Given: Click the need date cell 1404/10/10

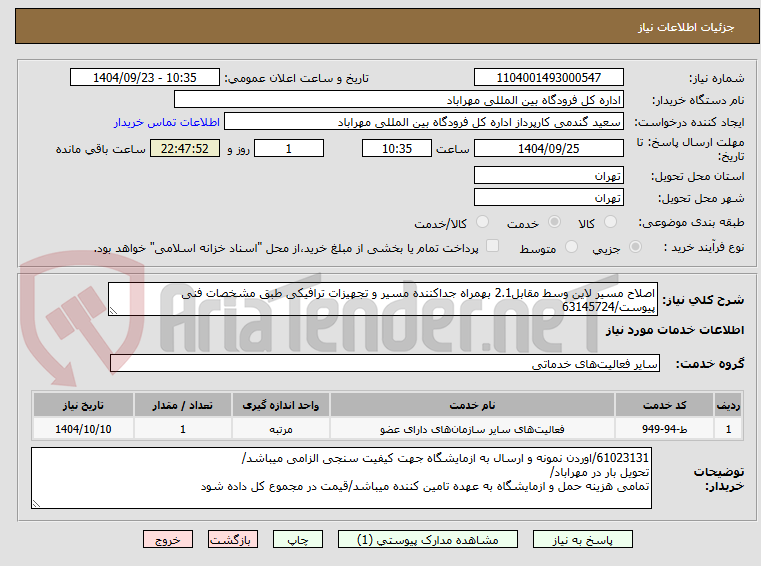Looking at the screenshot, I should [x=83, y=429].
